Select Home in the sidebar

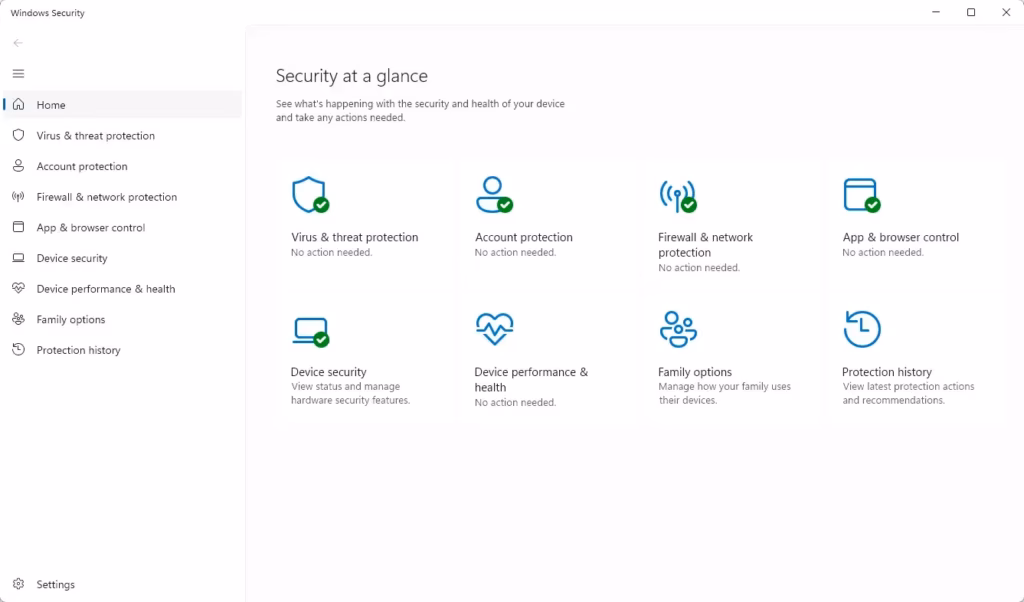(123, 104)
